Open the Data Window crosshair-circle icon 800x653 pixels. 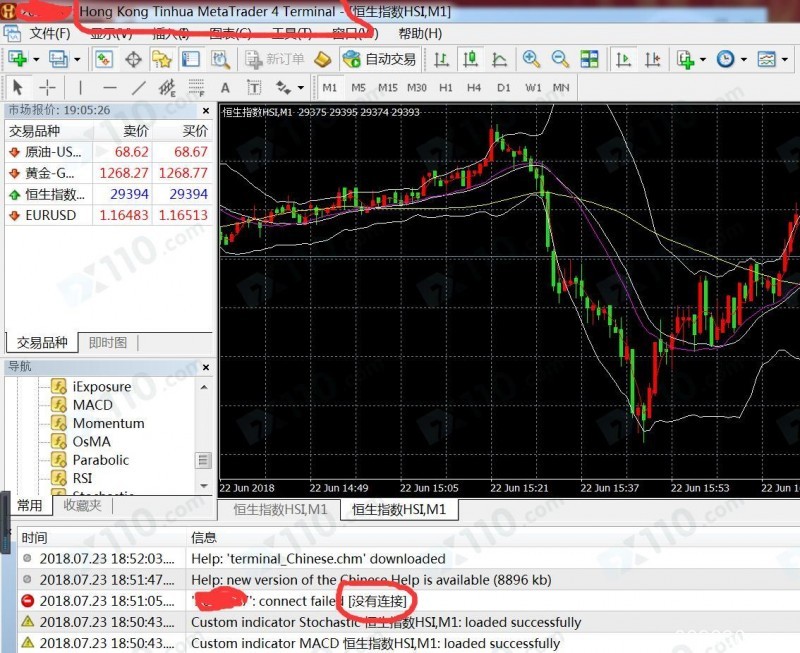coord(133,60)
